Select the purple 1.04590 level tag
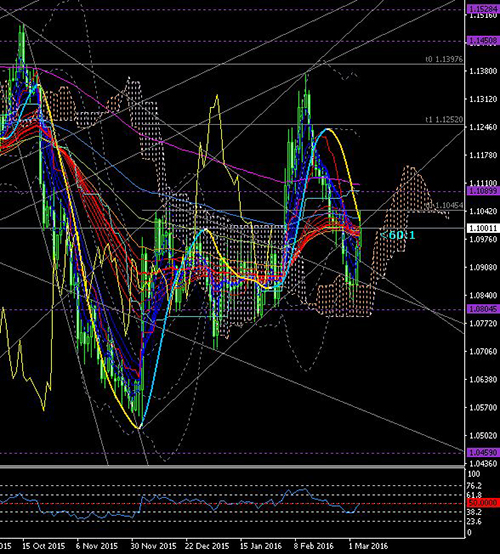Viewport: 500px width, 554px height. point(483,453)
